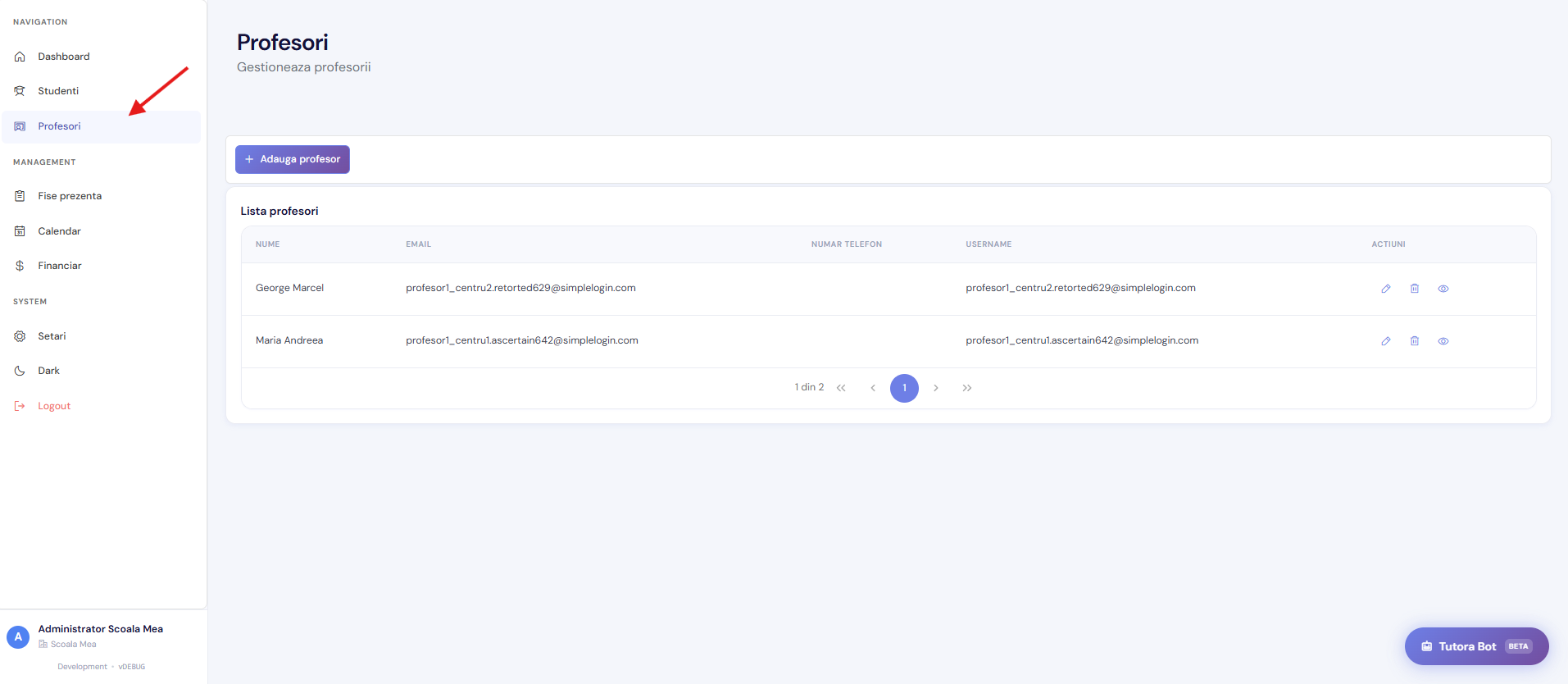Click the Development label at bottom
This screenshot has height=684, width=1568.
pos(82,667)
